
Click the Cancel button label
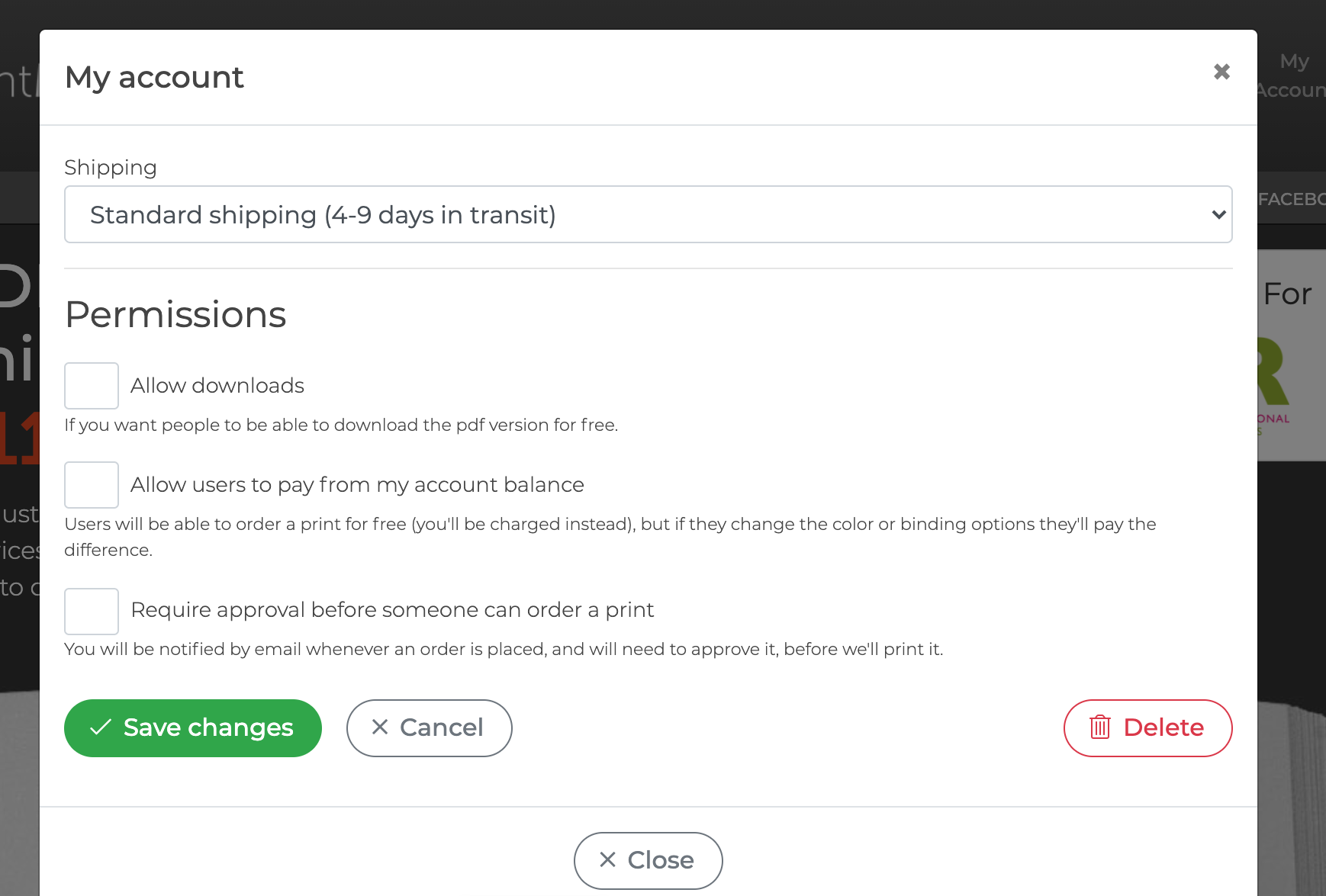click(x=442, y=727)
